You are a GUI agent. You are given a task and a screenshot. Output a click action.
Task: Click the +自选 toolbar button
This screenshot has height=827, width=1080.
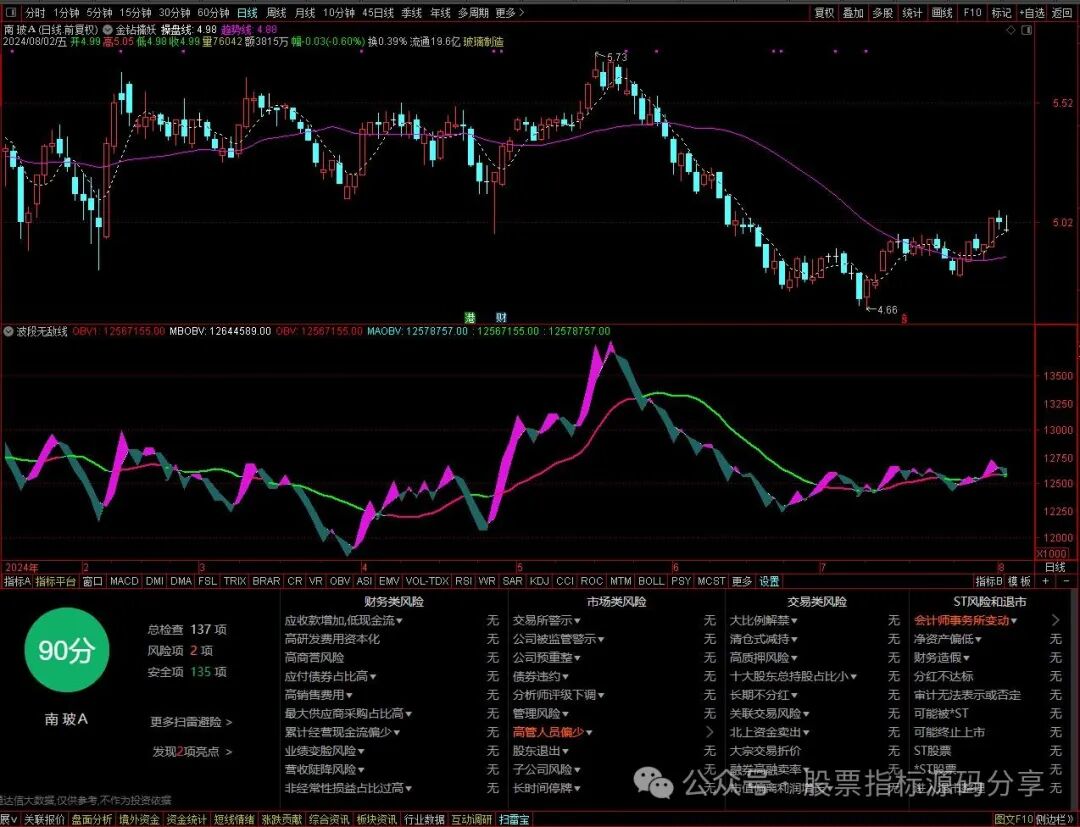[x=1031, y=12]
